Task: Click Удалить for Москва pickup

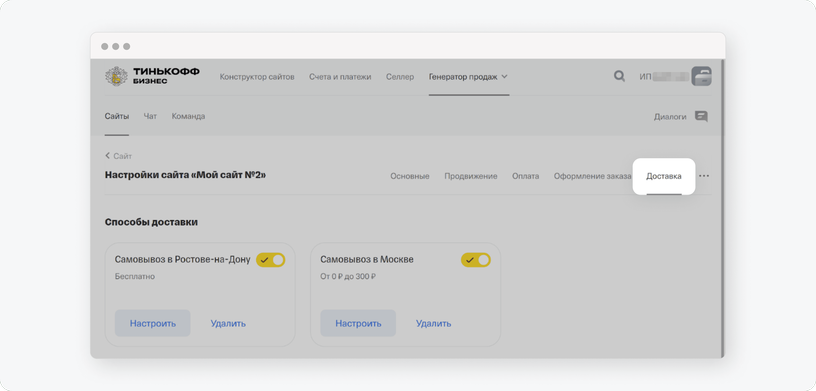Action: point(434,323)
